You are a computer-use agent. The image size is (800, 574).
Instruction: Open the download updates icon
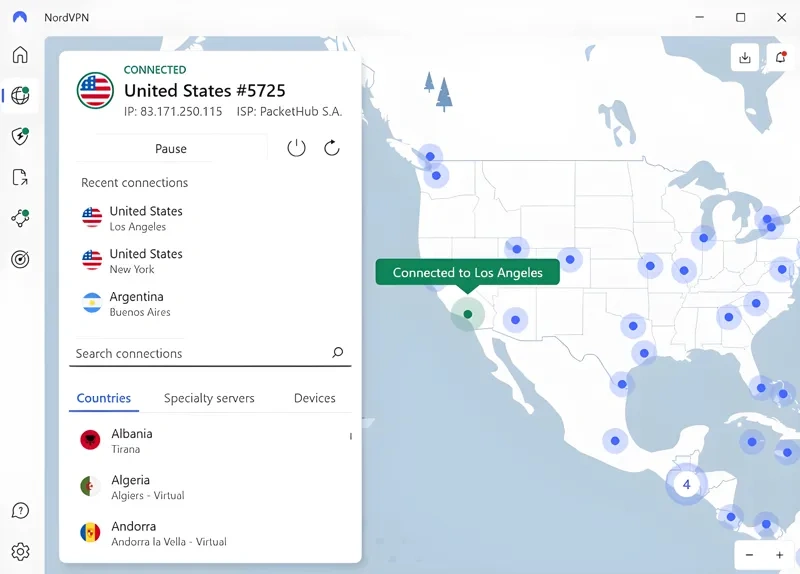pos(745,57)
